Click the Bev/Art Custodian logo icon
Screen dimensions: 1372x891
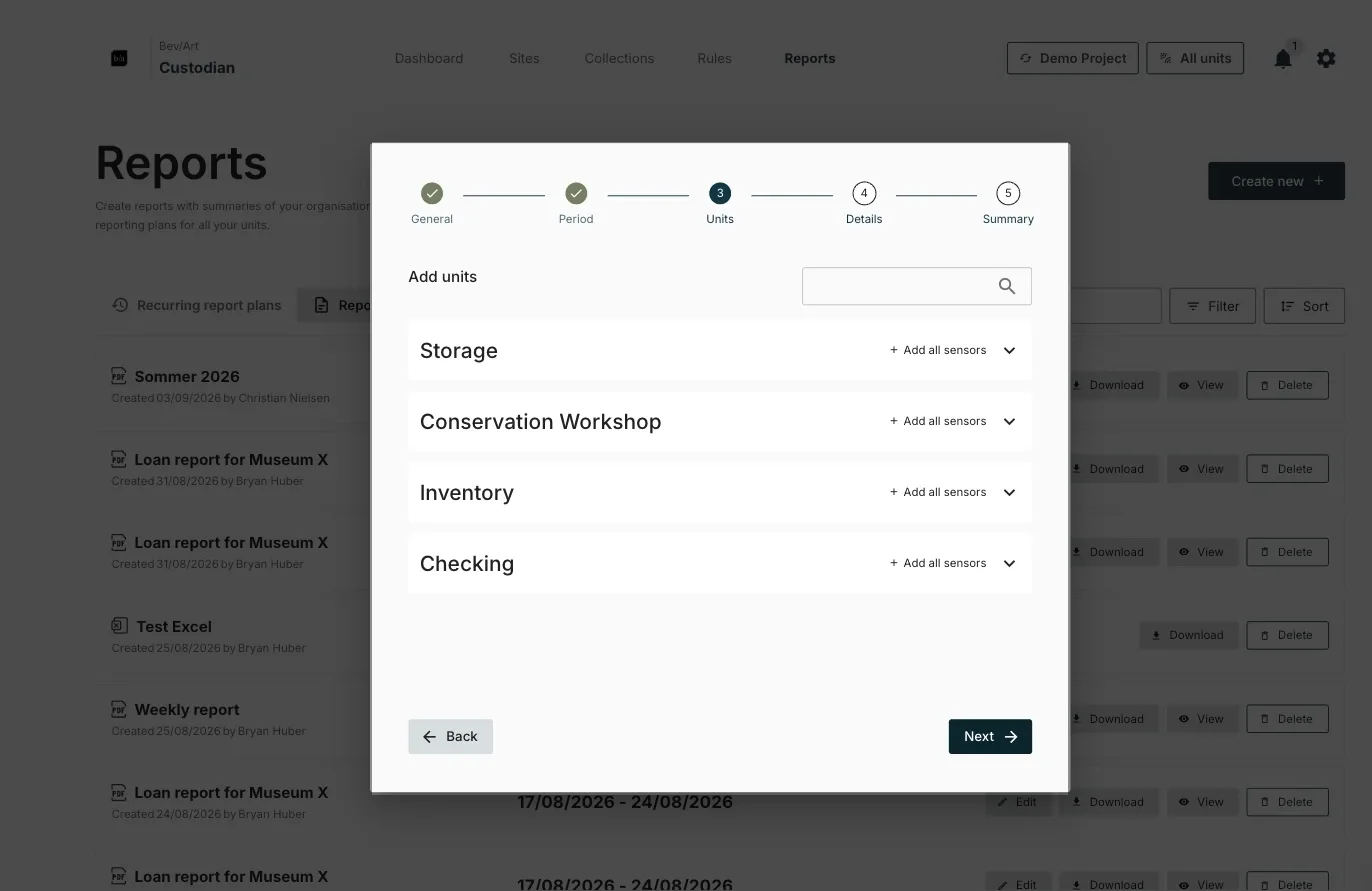119,59
